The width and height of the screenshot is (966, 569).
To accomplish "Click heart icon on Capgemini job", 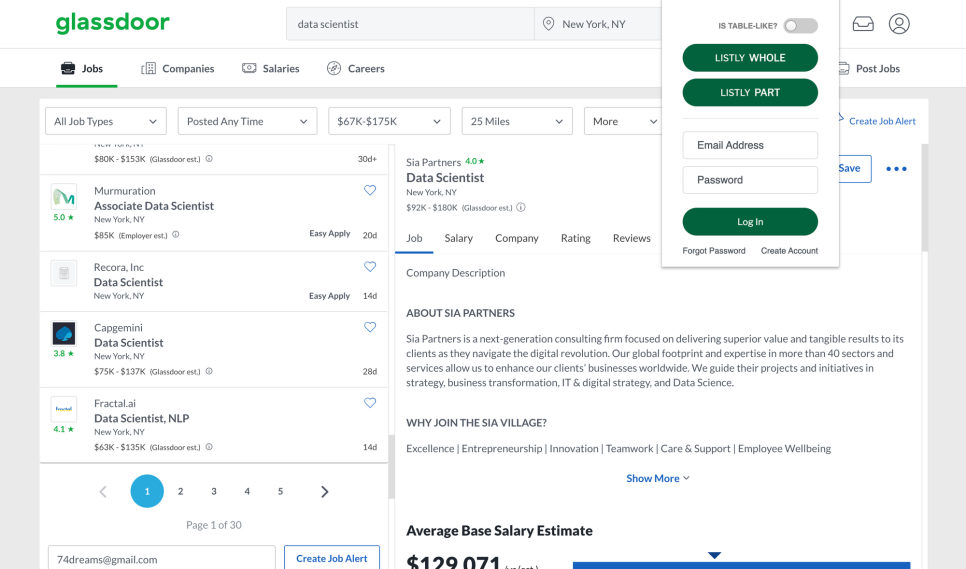I will click(x=370, y=327).
